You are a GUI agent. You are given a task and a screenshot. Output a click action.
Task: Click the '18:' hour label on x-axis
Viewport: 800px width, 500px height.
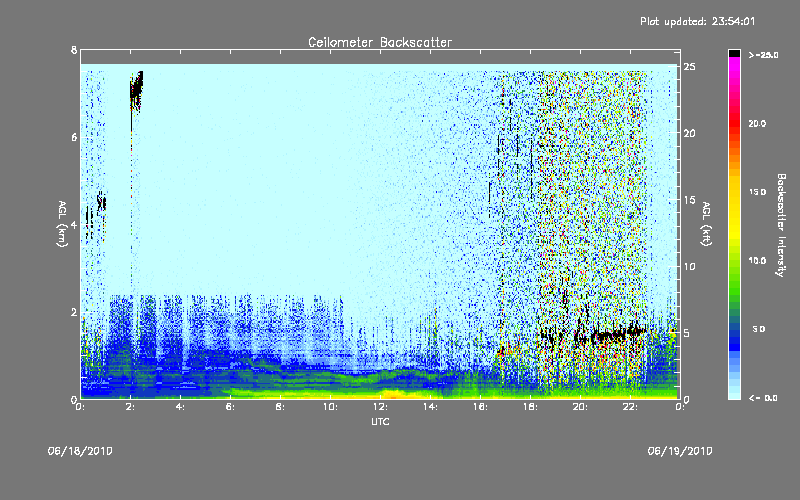pos(530,407)
